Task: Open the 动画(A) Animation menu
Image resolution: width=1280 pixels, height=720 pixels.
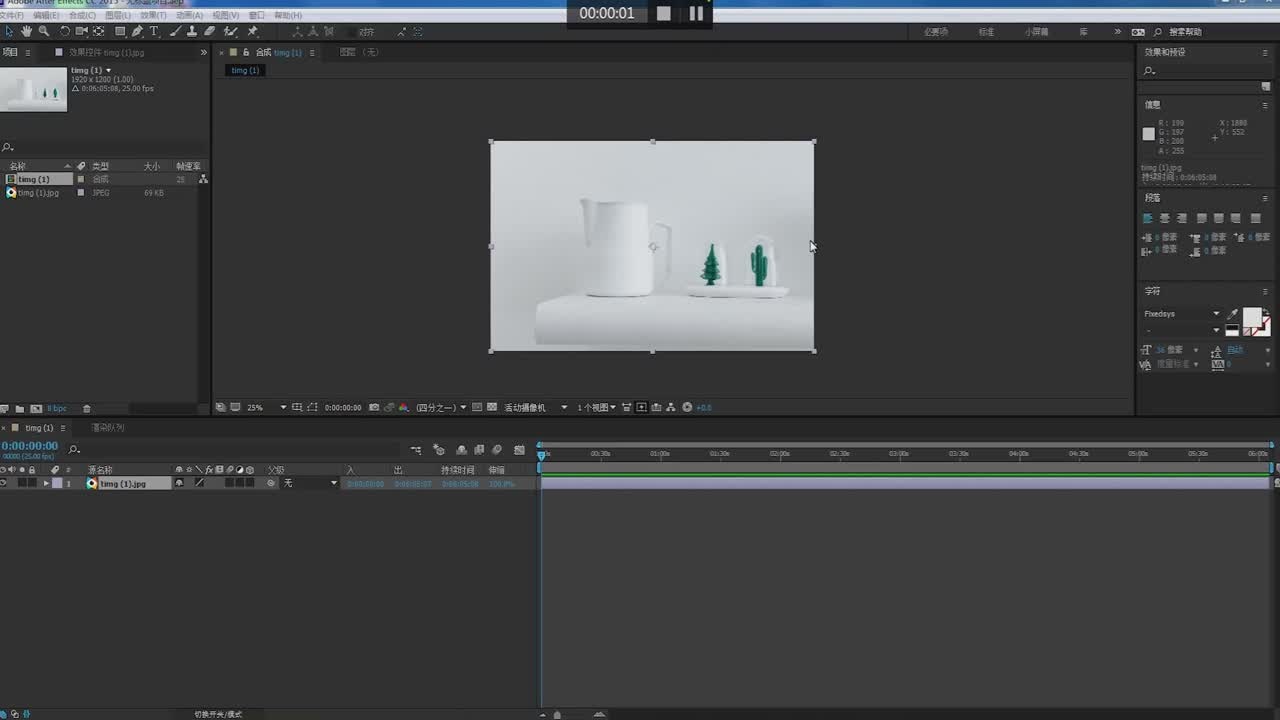Action: coord(189,15)
